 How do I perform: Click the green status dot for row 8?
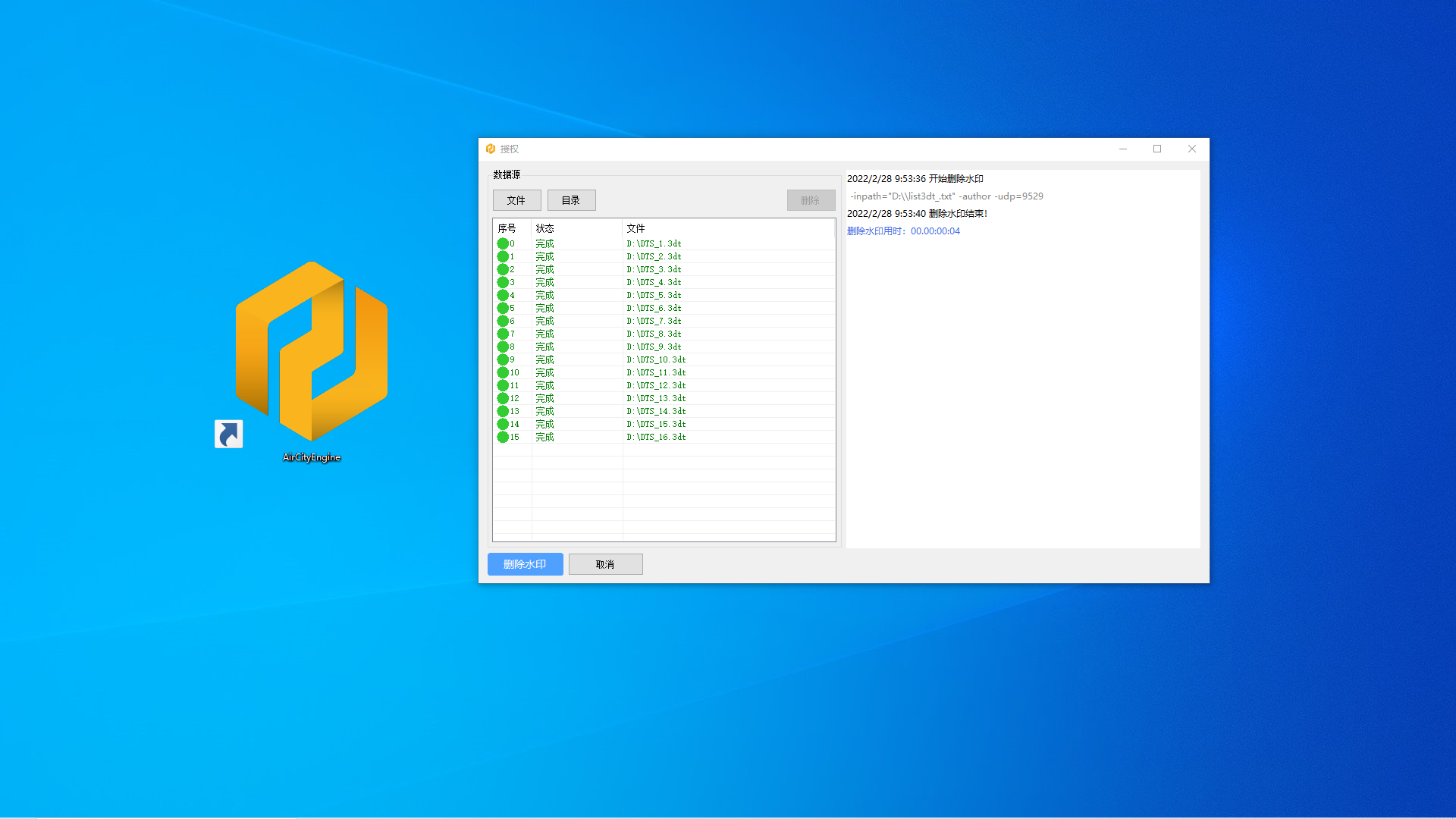pyautogui.click(x=503, y=347)
